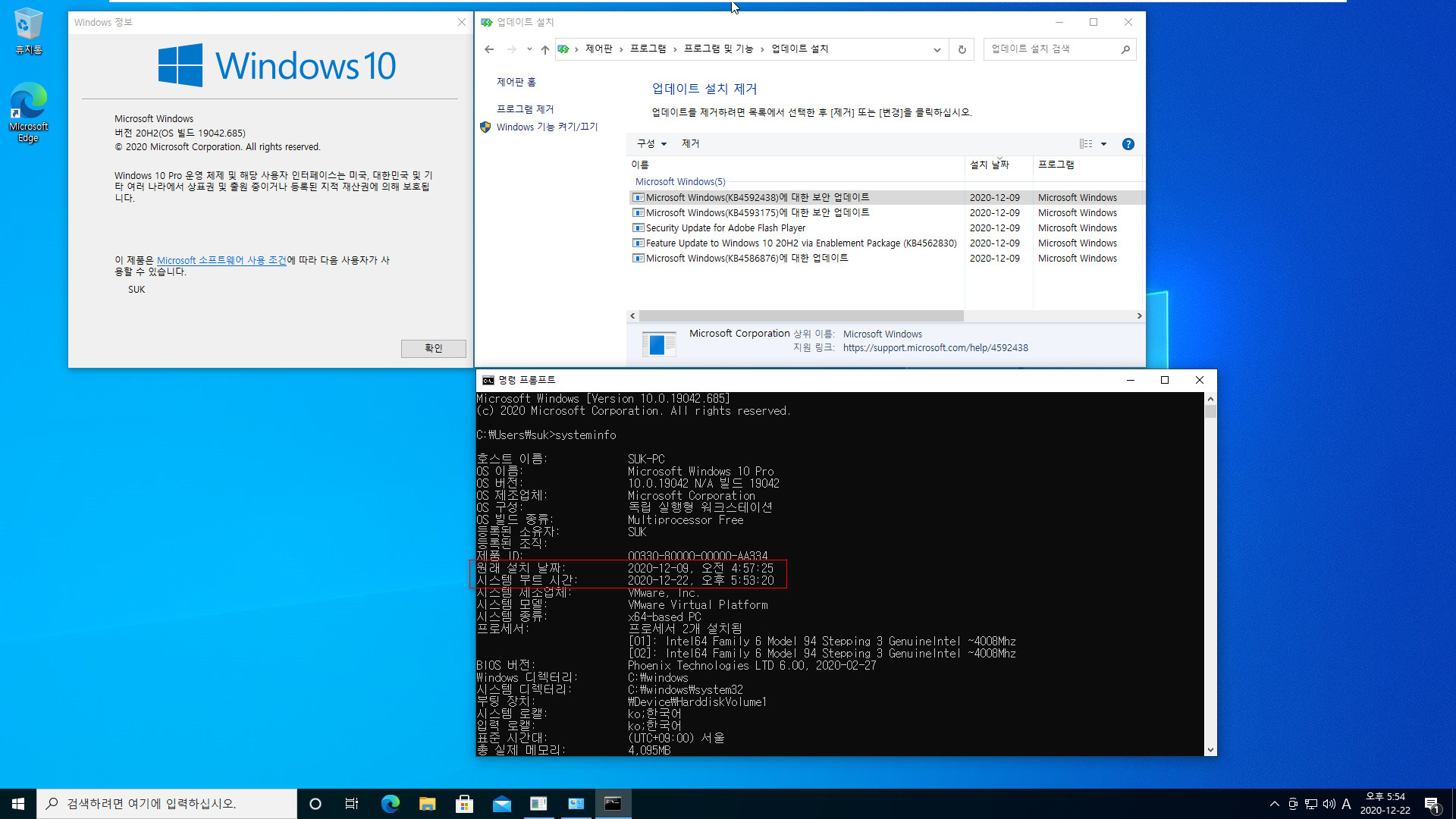The image size is (1456, 819).
Task: Sort by 프로그램 column header
Action: [x=1087, y=165]
